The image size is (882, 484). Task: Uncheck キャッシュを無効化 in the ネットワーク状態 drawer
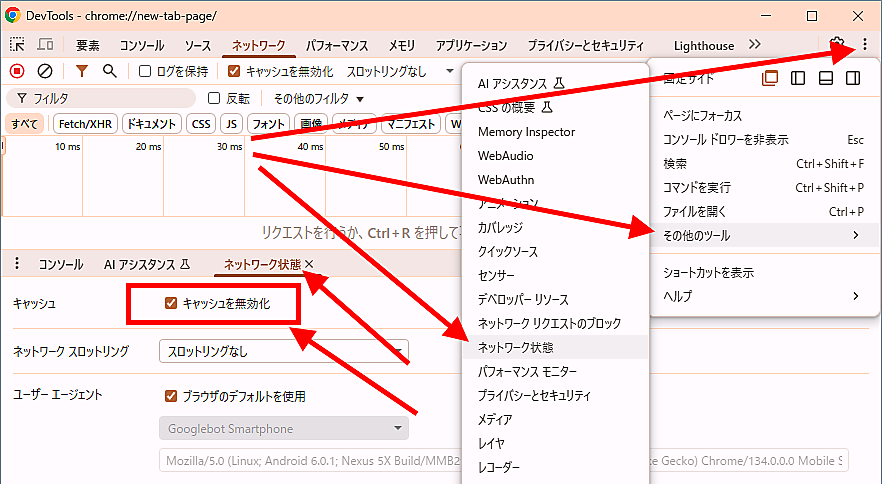pos(171,303)
